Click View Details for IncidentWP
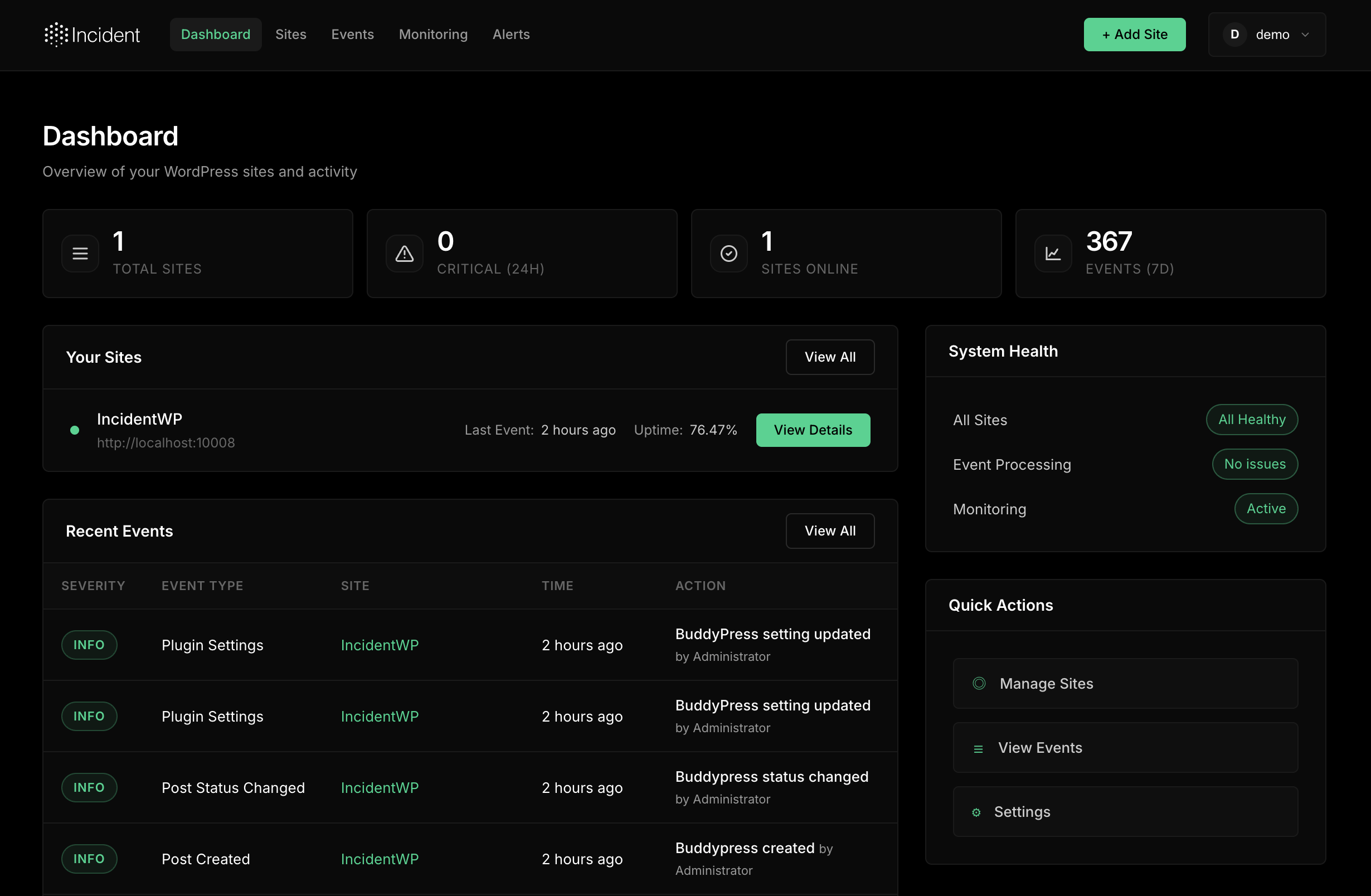The width and height of the screenshot is (1371, 896). coord(813,430)
